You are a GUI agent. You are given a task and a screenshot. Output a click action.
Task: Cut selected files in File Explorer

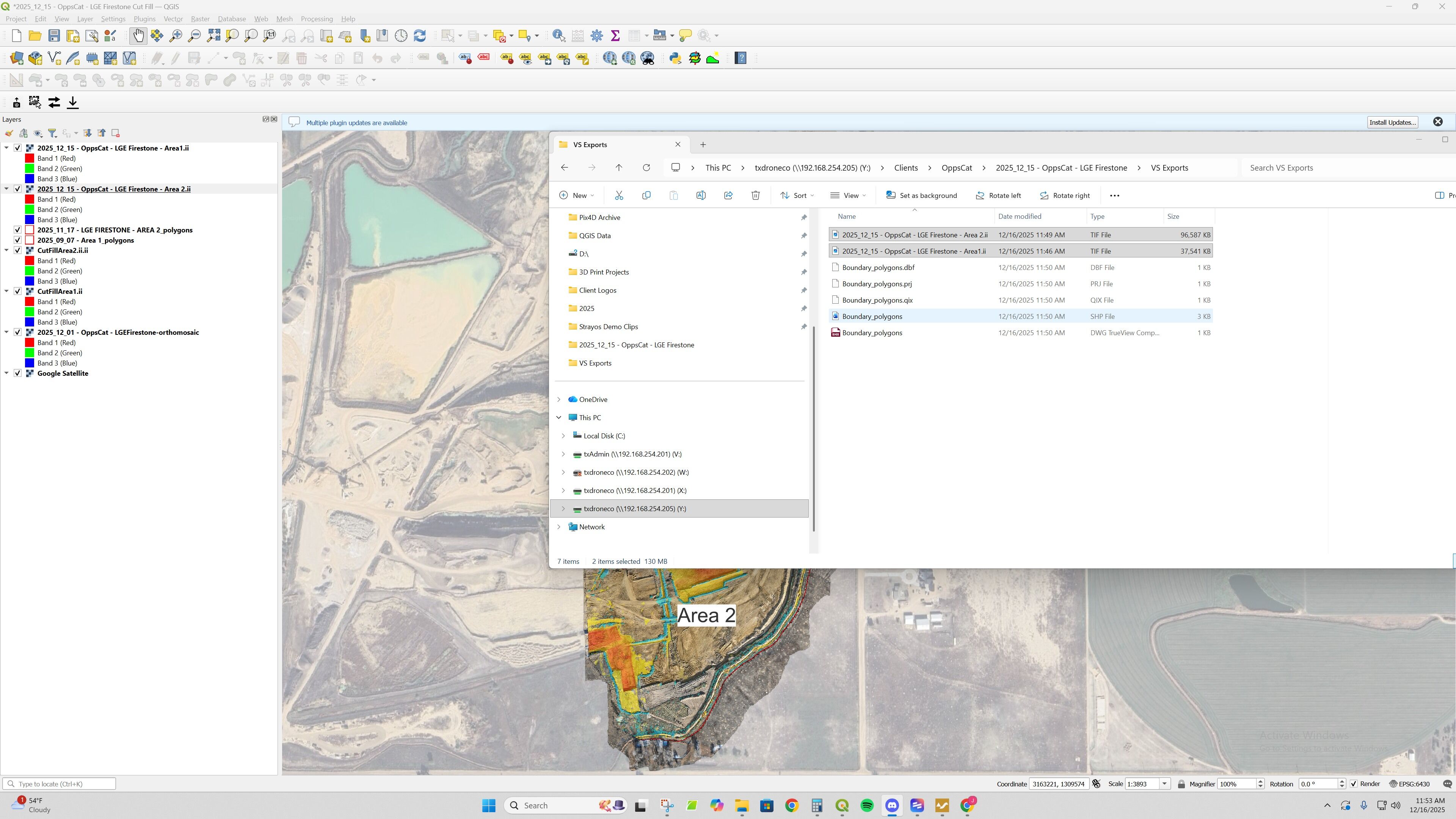(x=619, y=196)
